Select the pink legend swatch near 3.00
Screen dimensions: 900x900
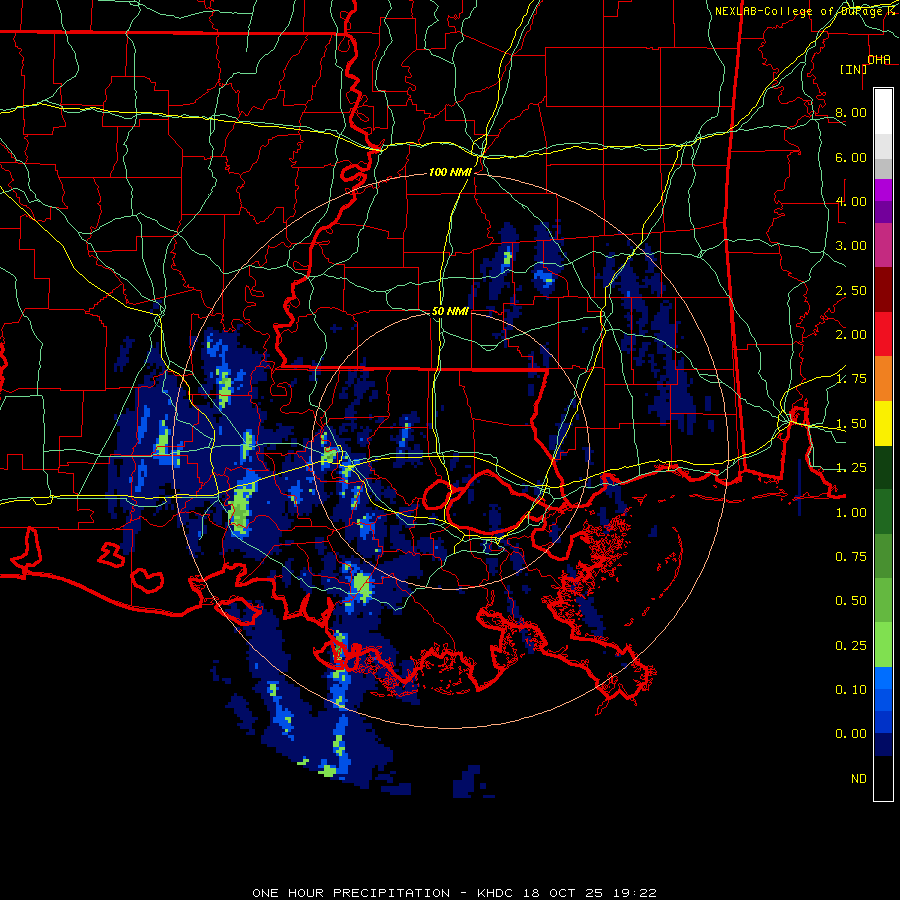[883, 245]
